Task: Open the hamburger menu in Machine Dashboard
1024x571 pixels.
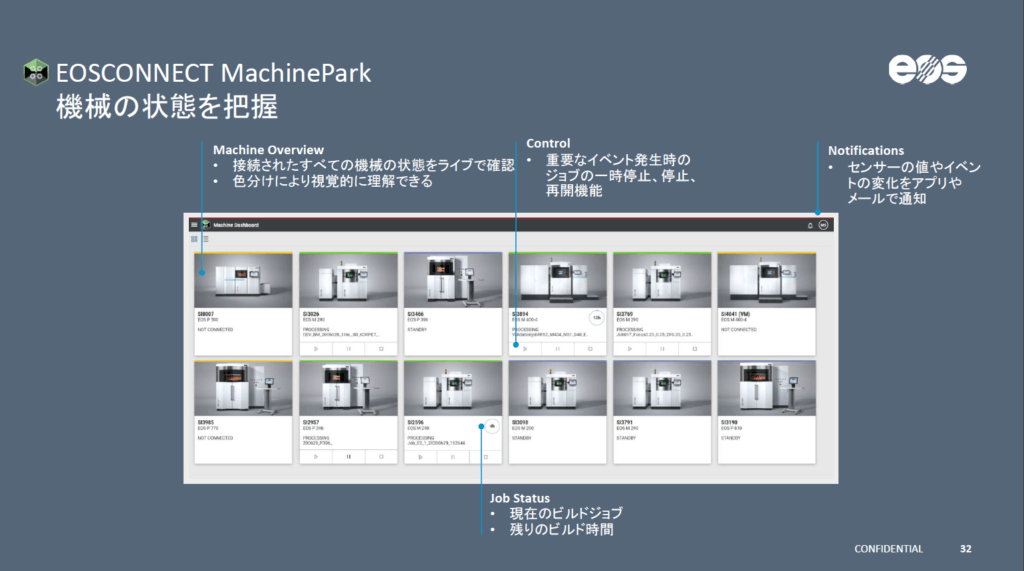Action: point(194,225)
